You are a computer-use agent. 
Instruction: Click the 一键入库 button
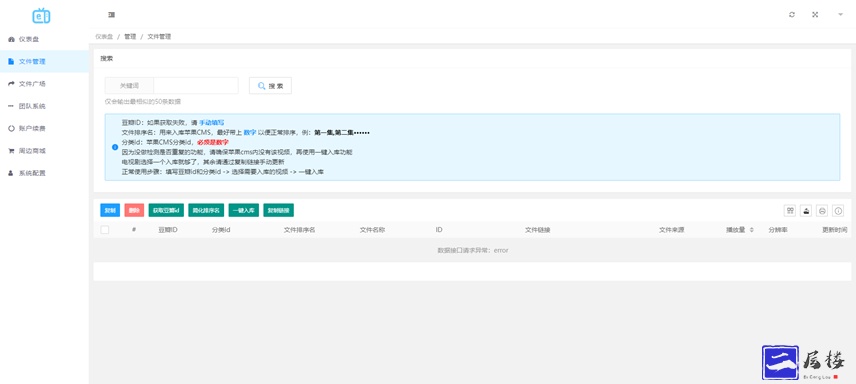(x=243, y=210)
